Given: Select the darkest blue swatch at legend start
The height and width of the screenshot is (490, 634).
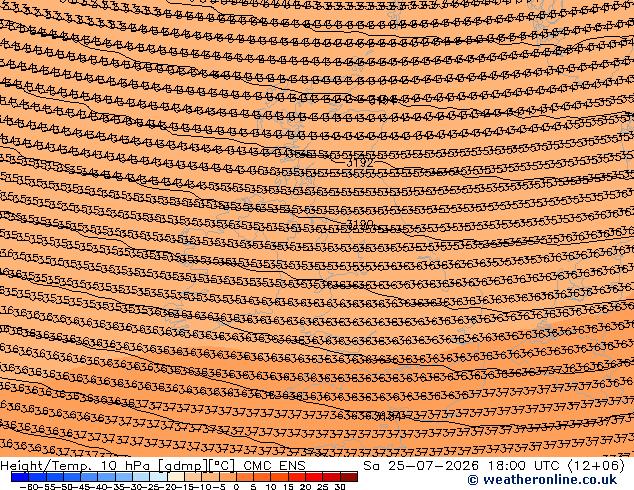Looking at the screenshot, I should (x=20, y=476).
